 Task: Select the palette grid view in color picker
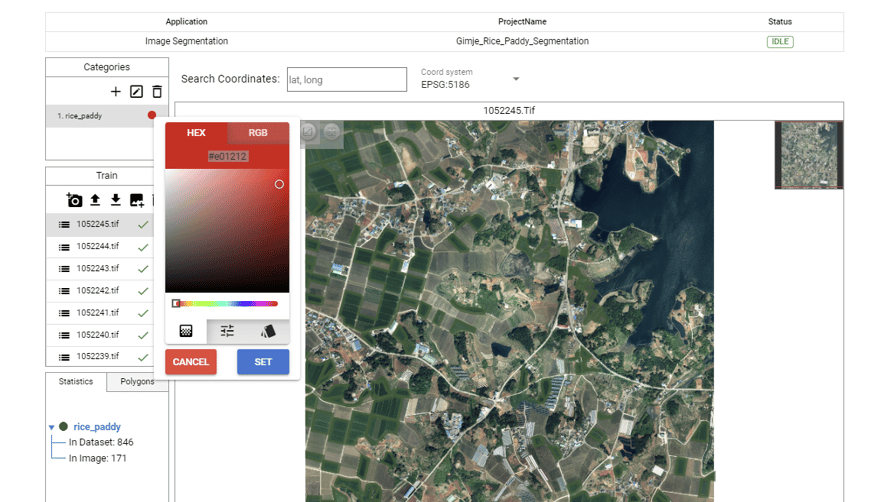pyautogui.click(x=186, y=331)
